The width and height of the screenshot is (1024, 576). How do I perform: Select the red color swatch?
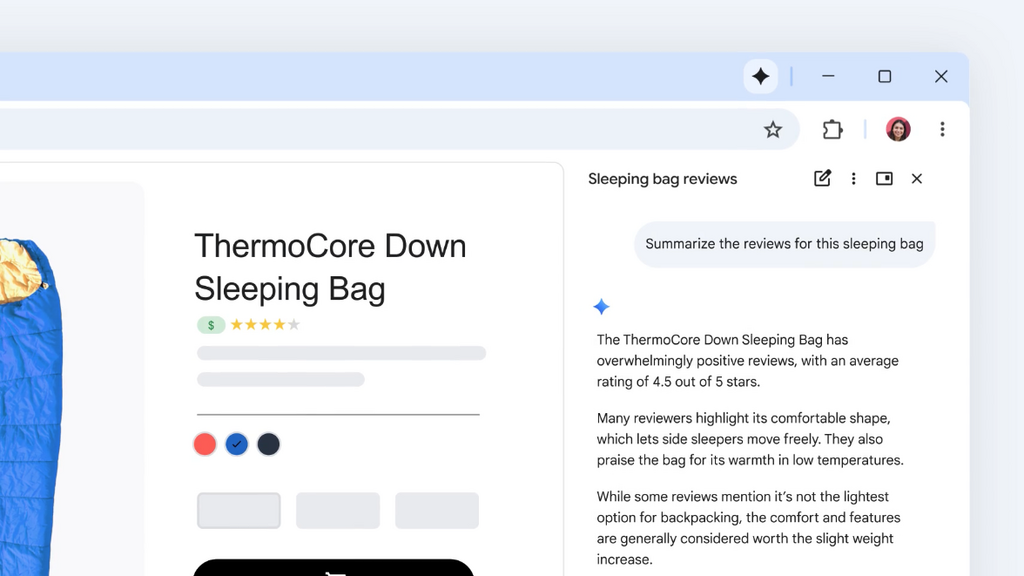(x=204, y=444)
